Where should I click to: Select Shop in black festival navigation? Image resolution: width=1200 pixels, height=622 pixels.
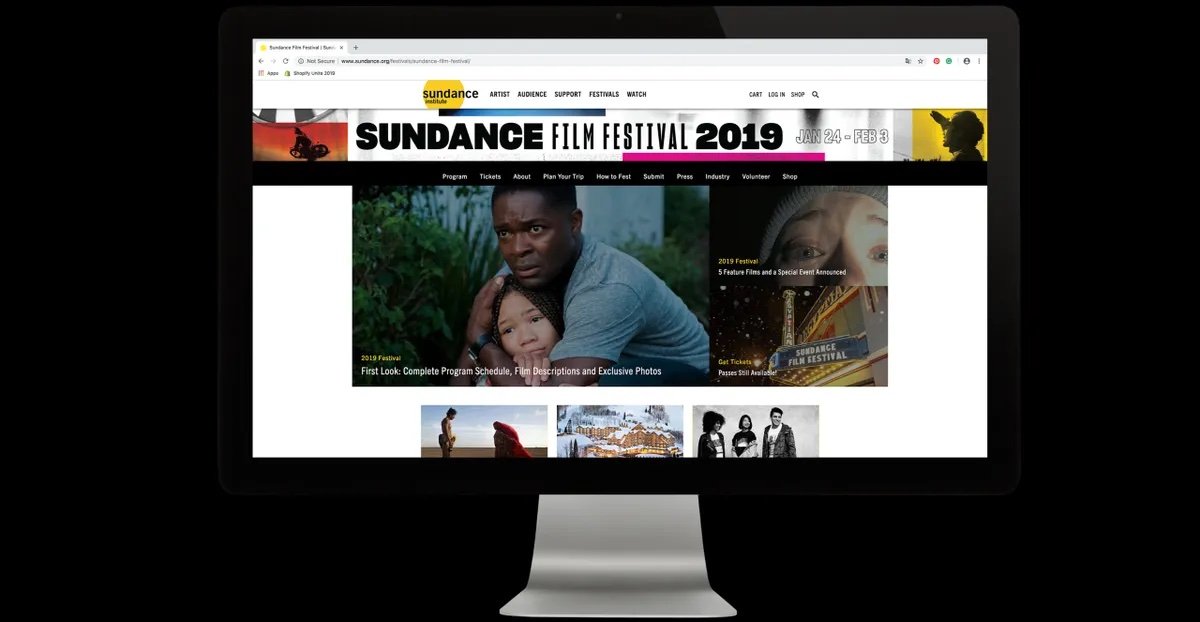(x=790, y=177)
